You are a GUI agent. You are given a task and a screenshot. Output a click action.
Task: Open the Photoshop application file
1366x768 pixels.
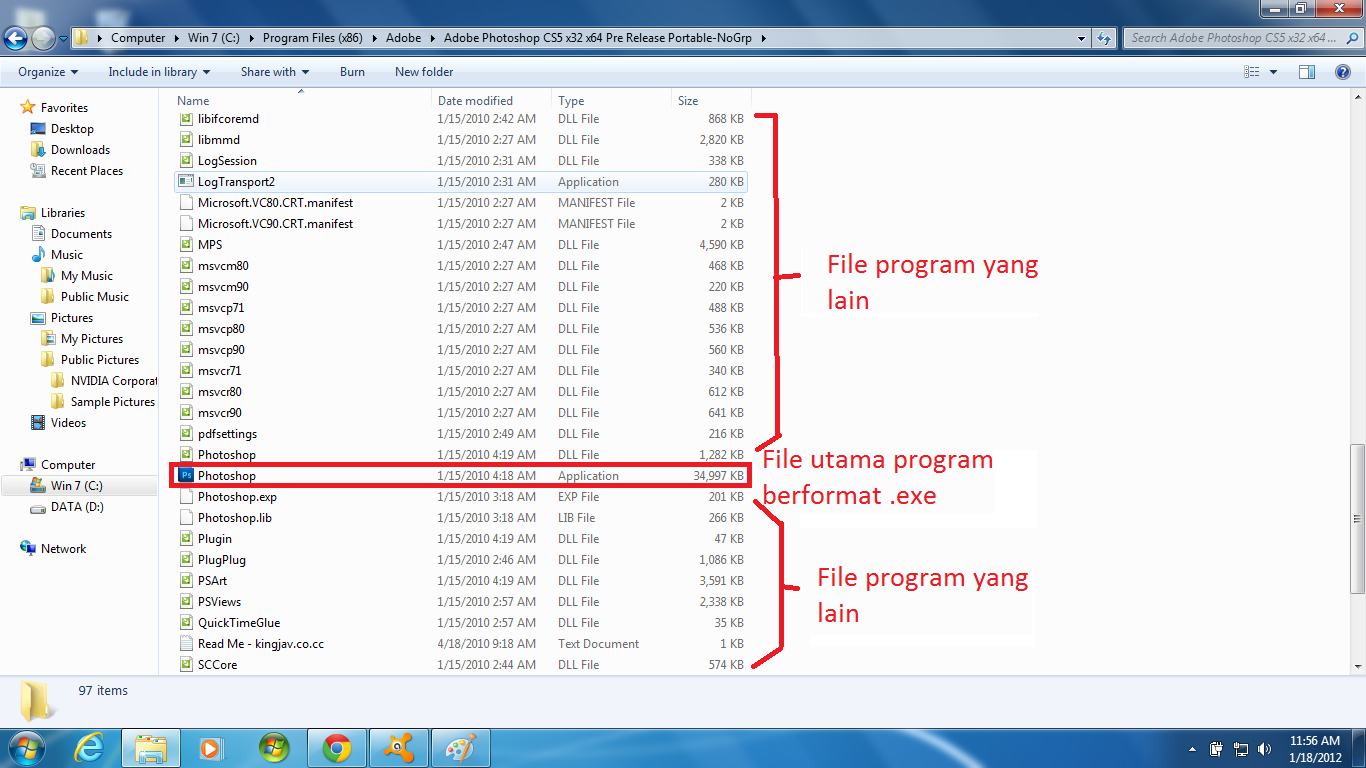point(460,476)
